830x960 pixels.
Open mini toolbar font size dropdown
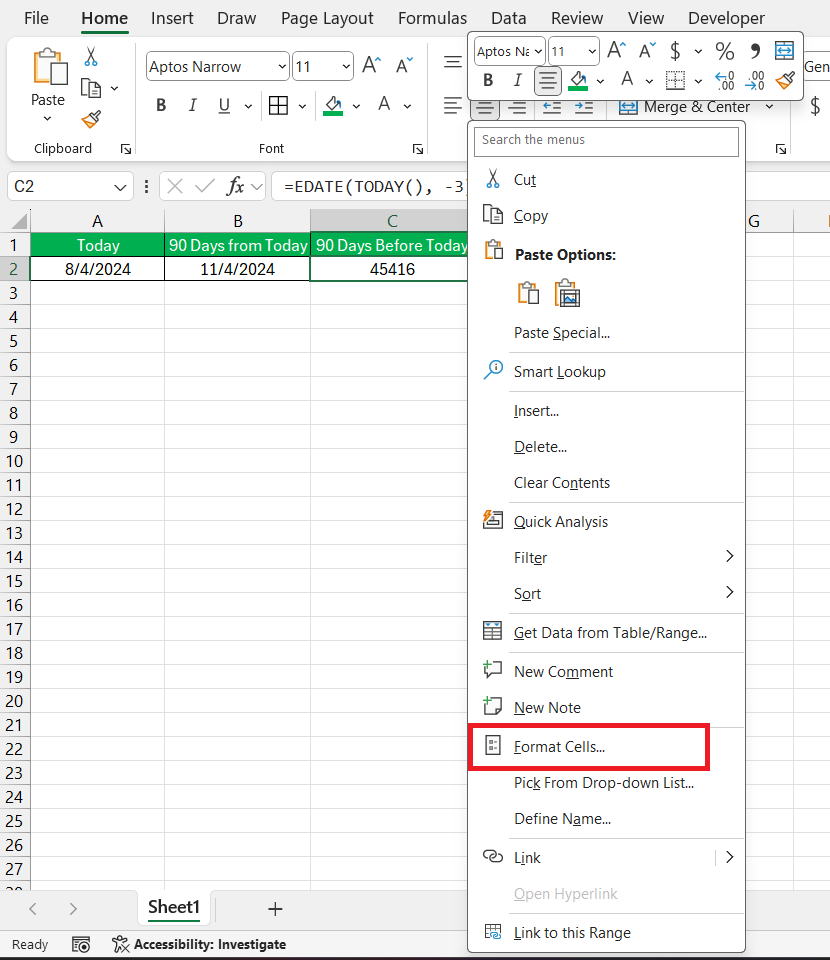[x=591, y=51]
